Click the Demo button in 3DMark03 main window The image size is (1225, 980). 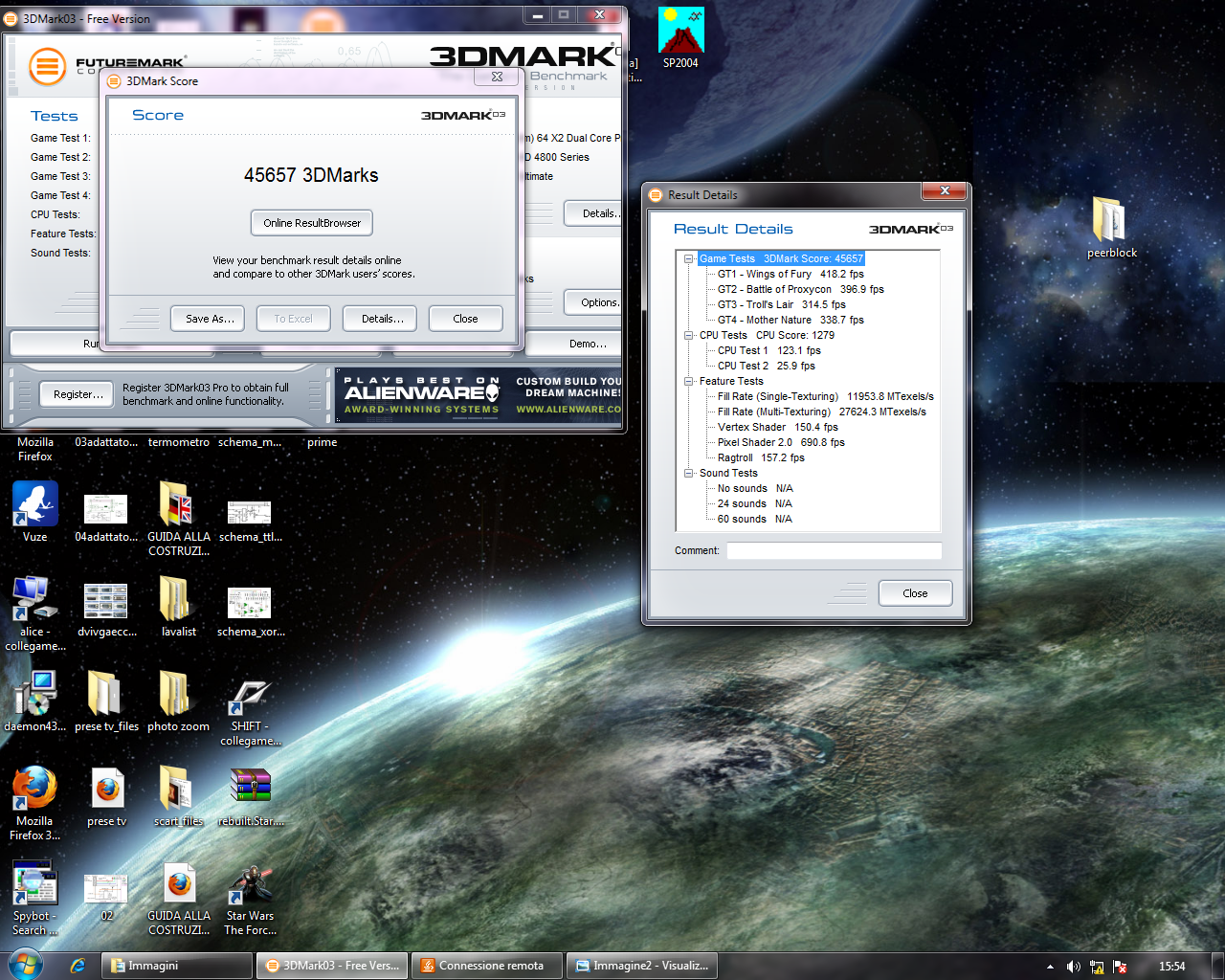point(574,344)
